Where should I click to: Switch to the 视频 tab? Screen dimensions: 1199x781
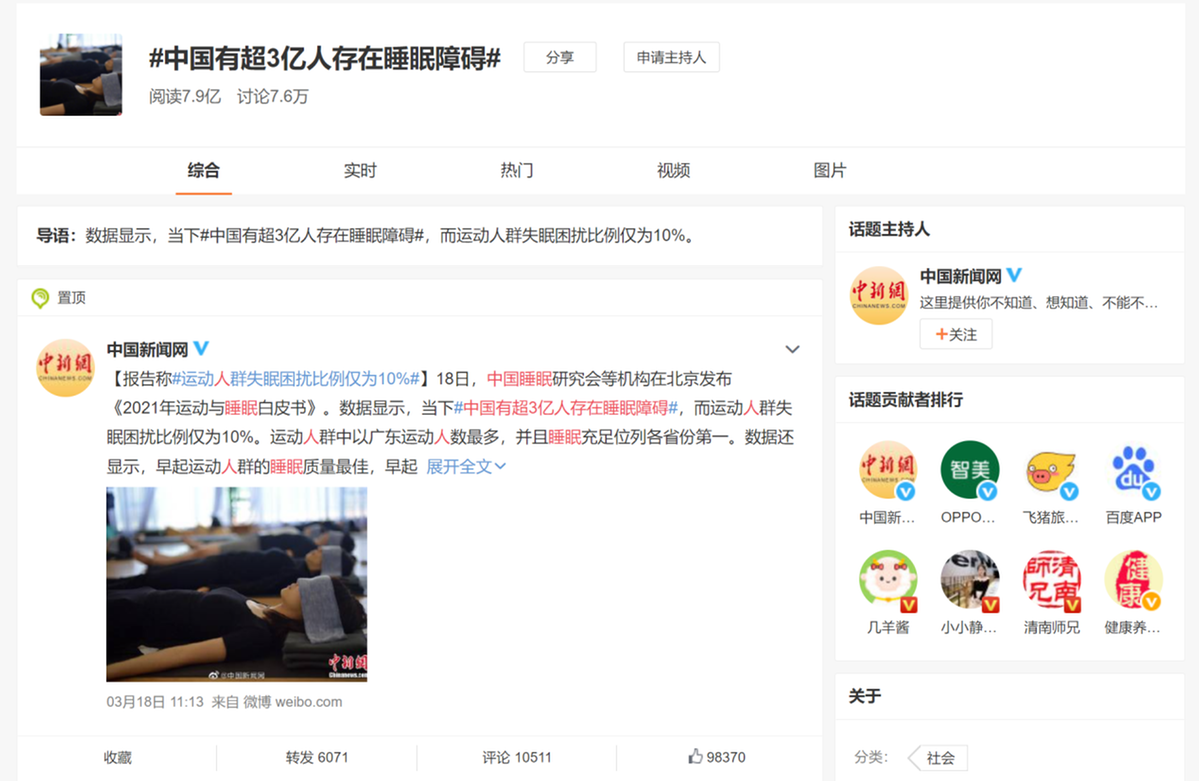[x=674, y=170]
